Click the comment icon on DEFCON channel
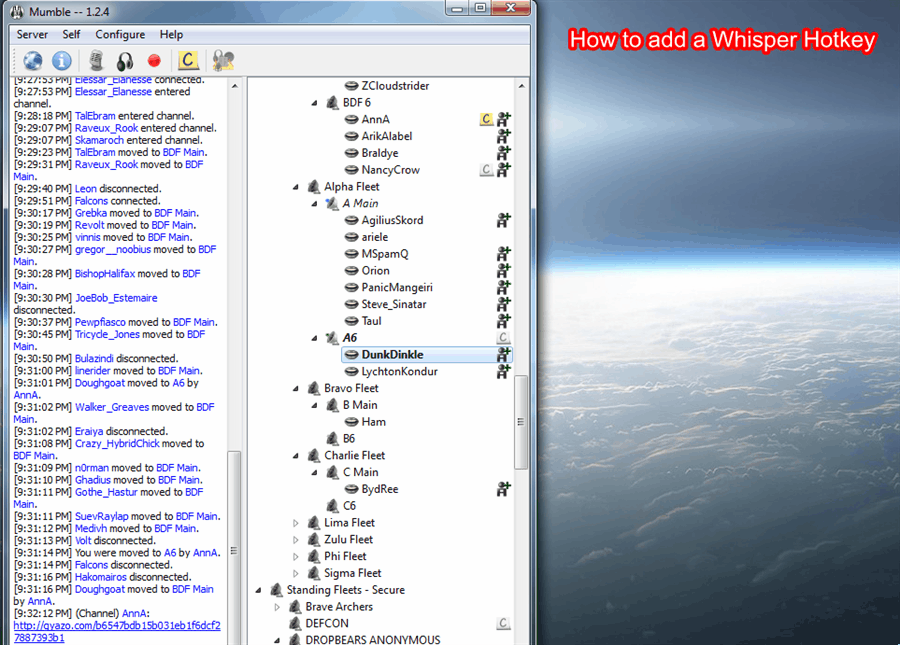The image size is (900, 645). coord(503,623)
